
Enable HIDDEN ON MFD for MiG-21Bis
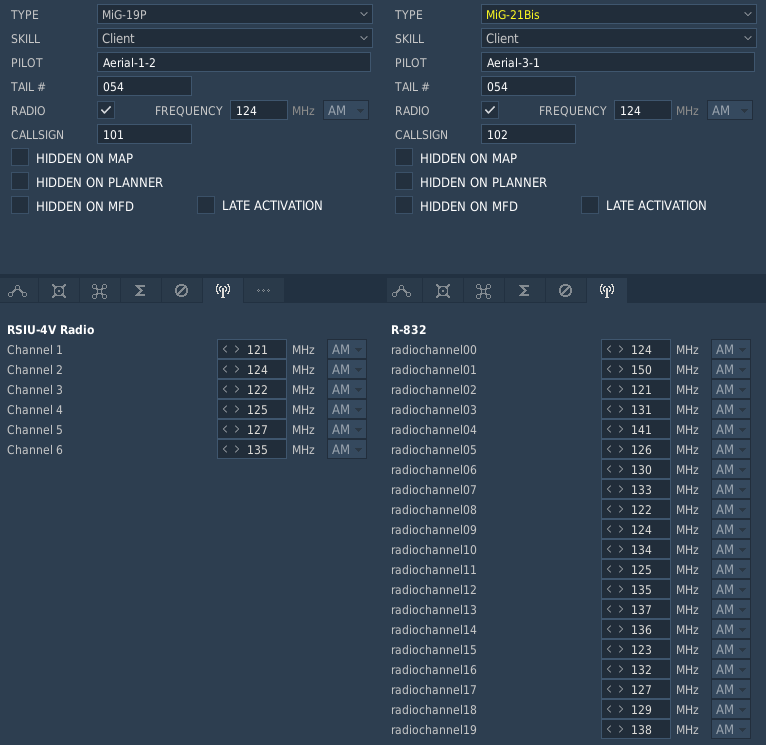click(404, 206)
